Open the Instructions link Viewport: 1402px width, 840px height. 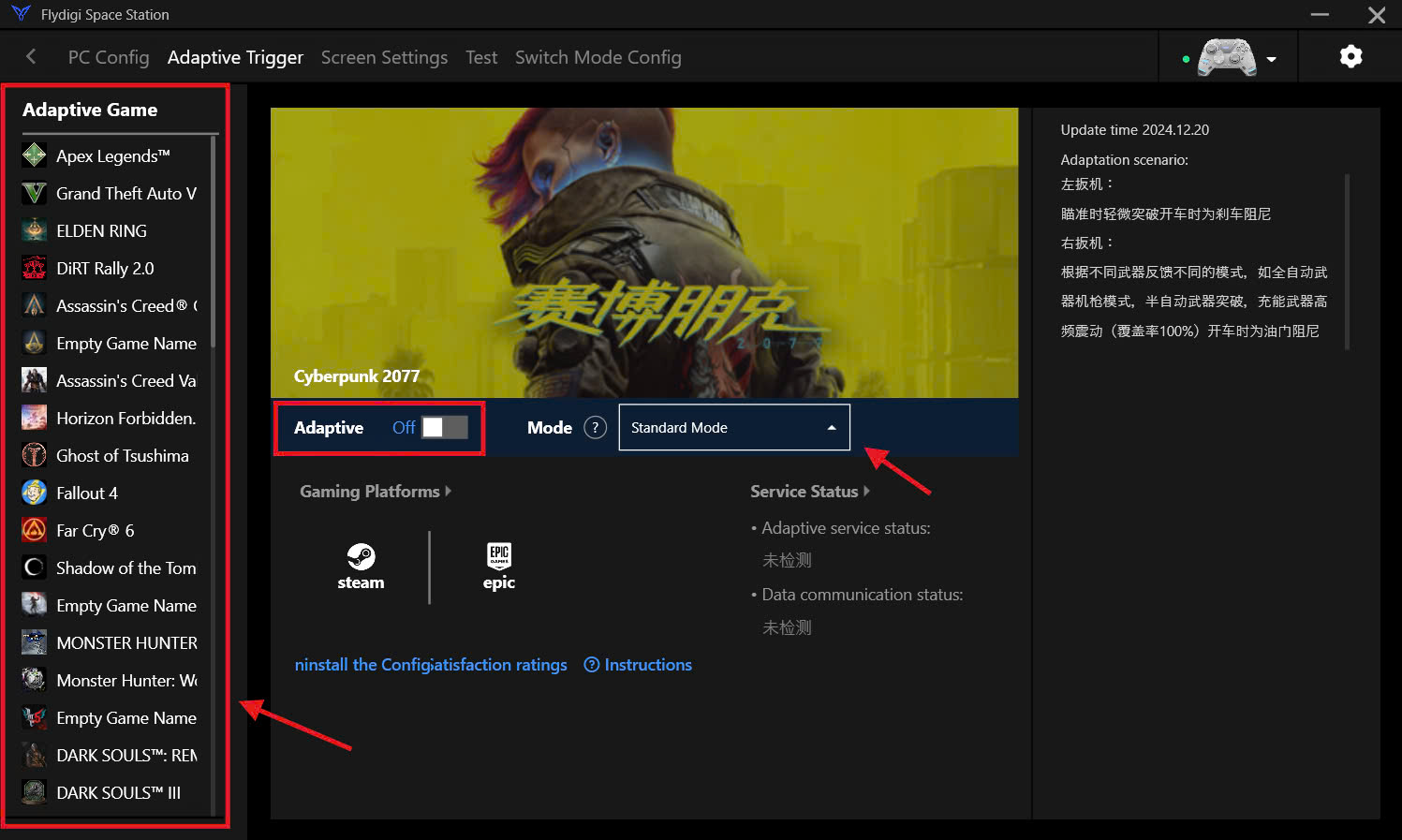[638, 665]
